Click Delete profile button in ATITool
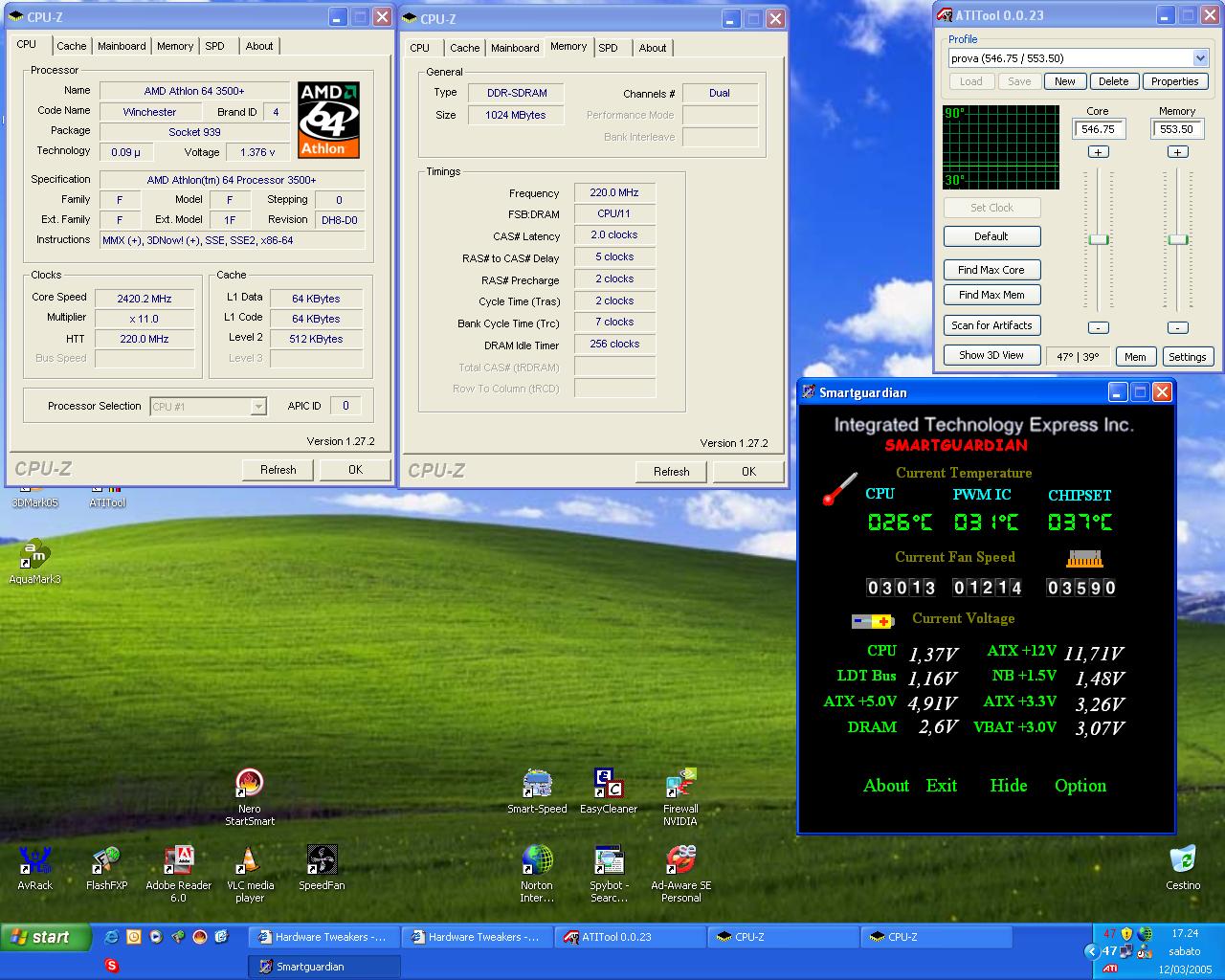The width and height of the screenshot is (1225, 980). [1114, 81]
